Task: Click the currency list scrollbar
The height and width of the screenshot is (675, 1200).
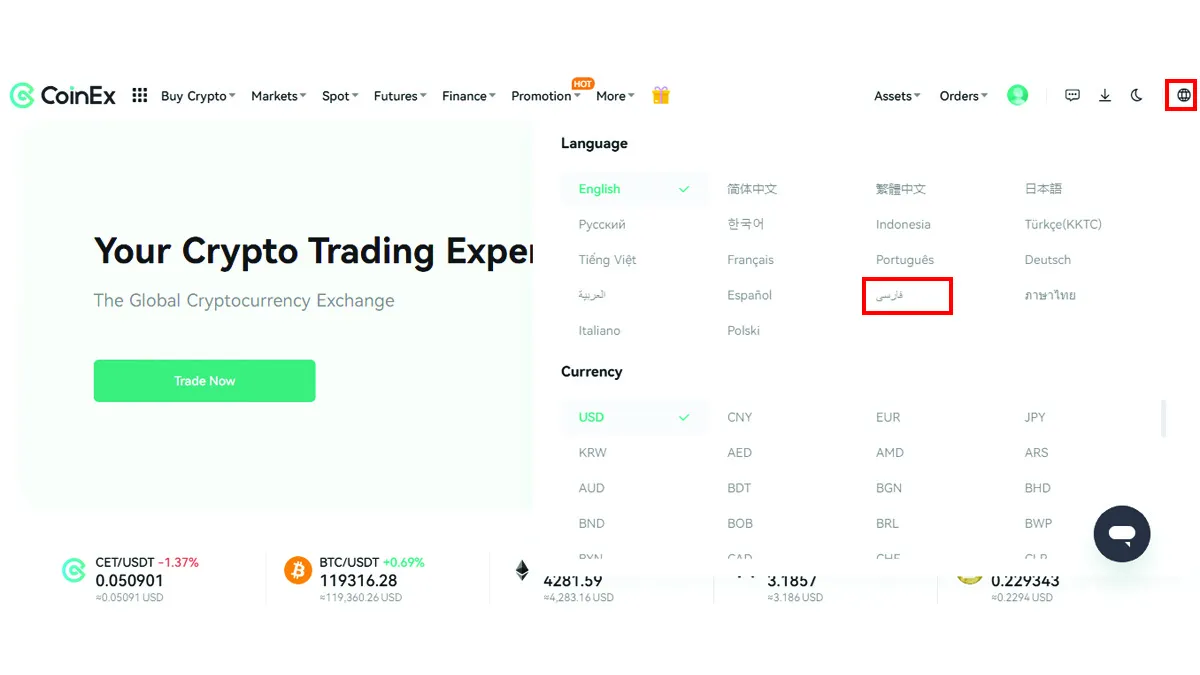Action: 1163,418
